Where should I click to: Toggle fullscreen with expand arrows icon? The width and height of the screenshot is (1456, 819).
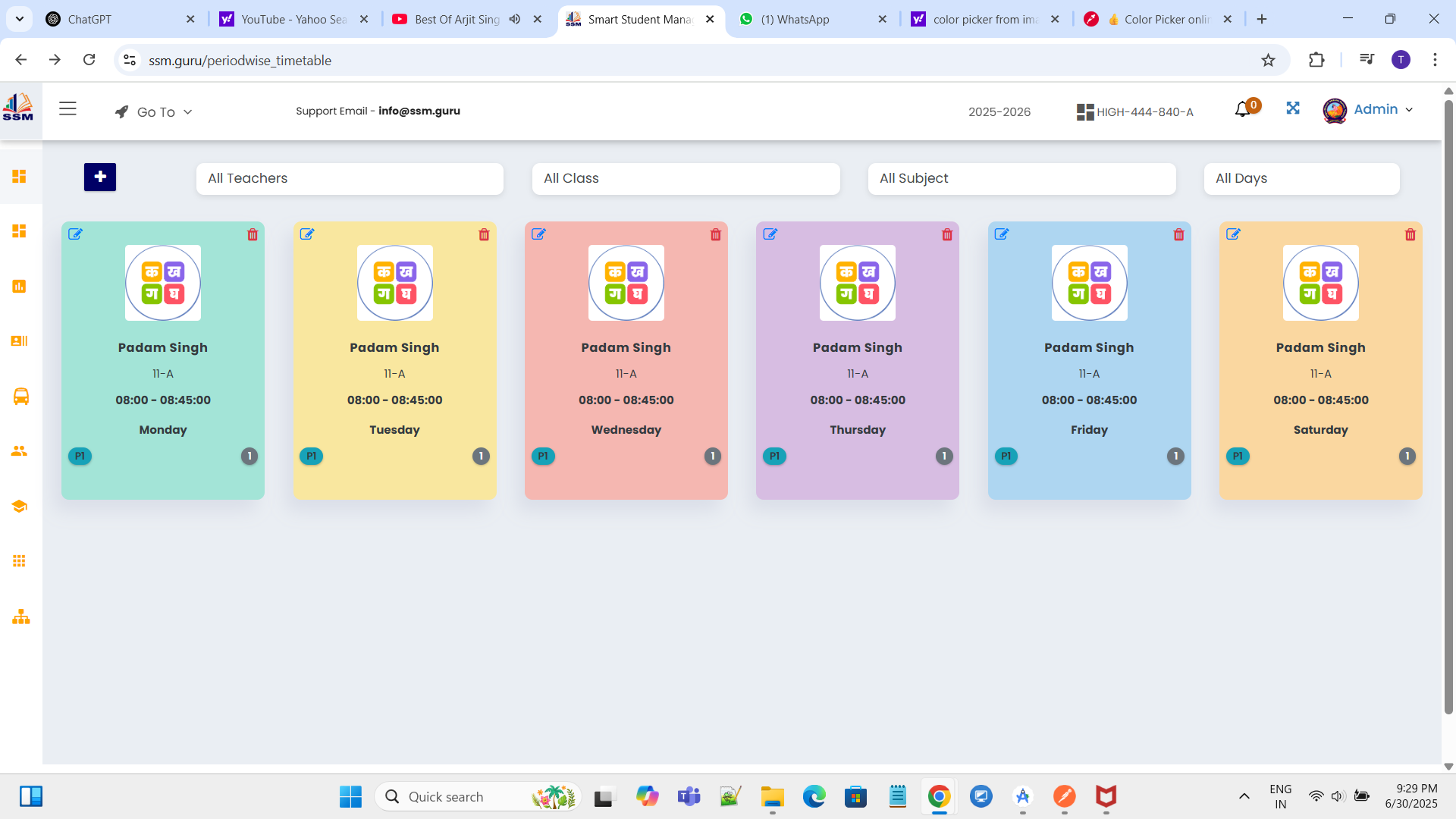(1293, 108)
